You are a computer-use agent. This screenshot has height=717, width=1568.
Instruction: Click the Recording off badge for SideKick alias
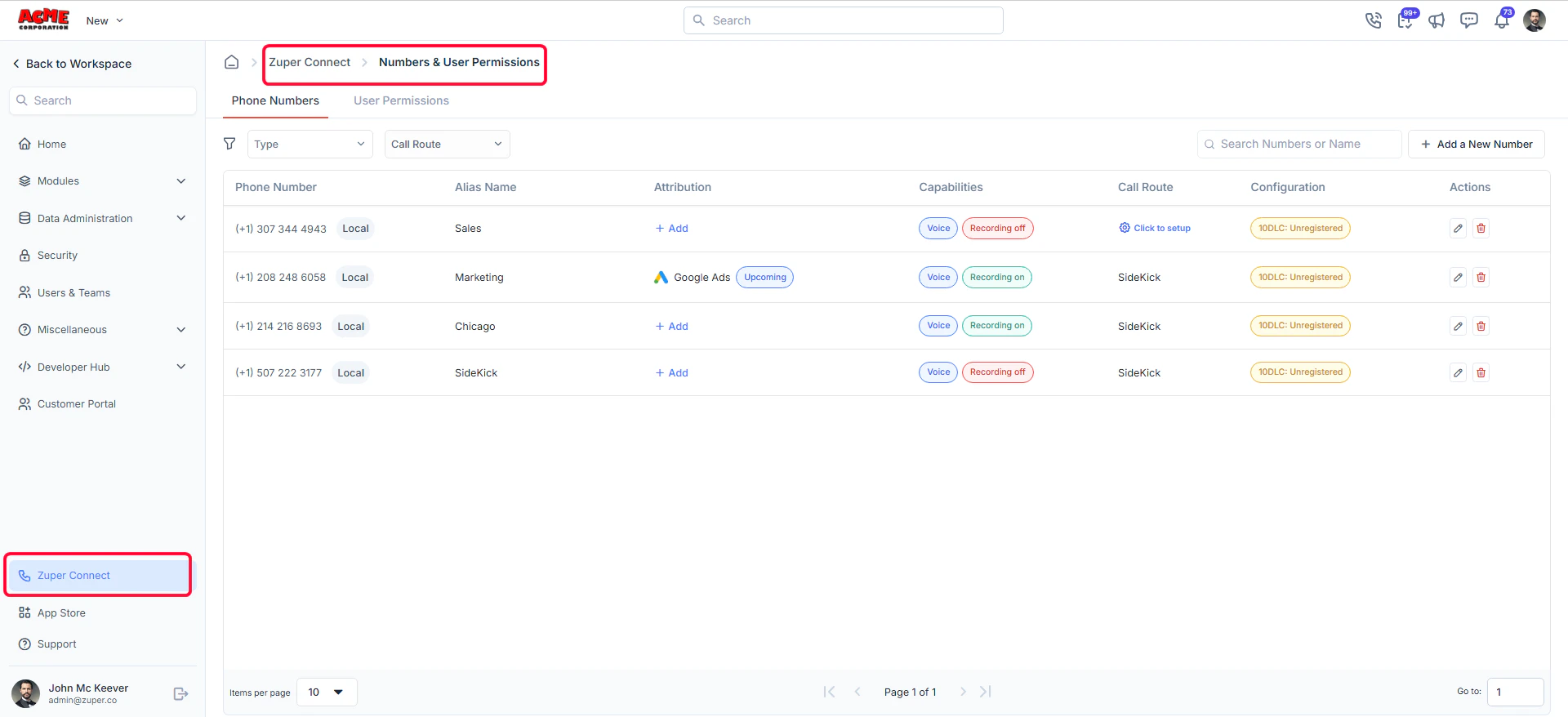point(998,372)
